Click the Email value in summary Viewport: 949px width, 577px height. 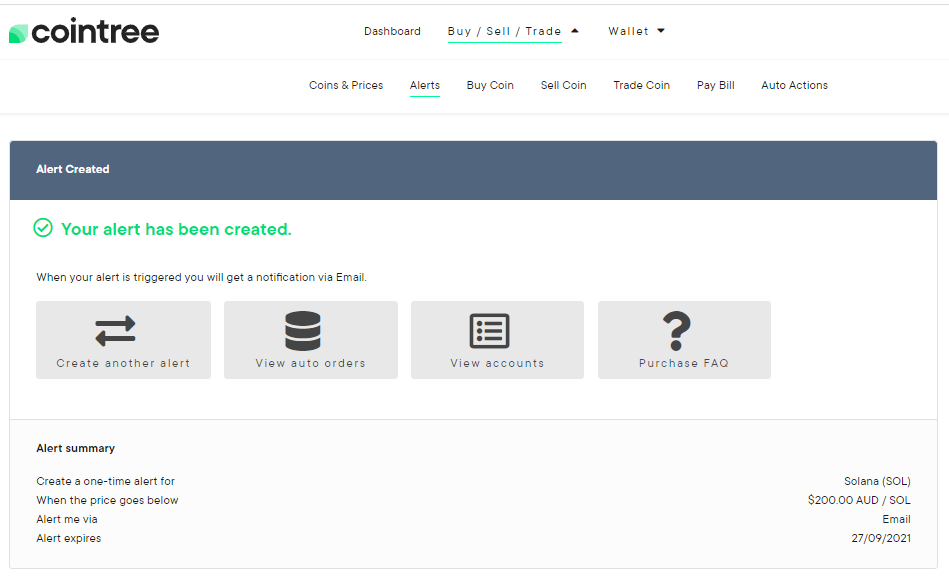[896, 519]
